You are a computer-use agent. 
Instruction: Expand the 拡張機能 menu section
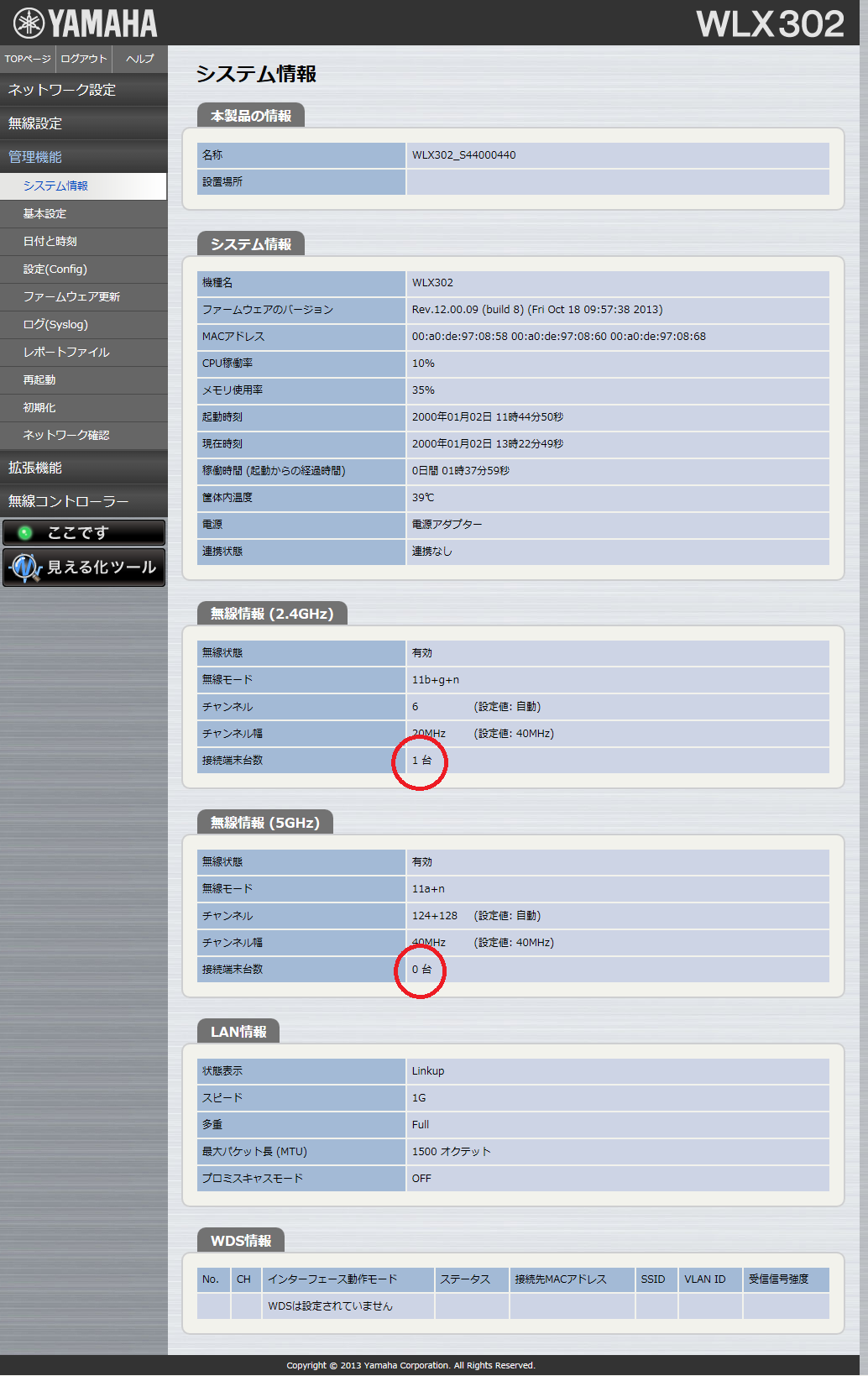(84, 468)
